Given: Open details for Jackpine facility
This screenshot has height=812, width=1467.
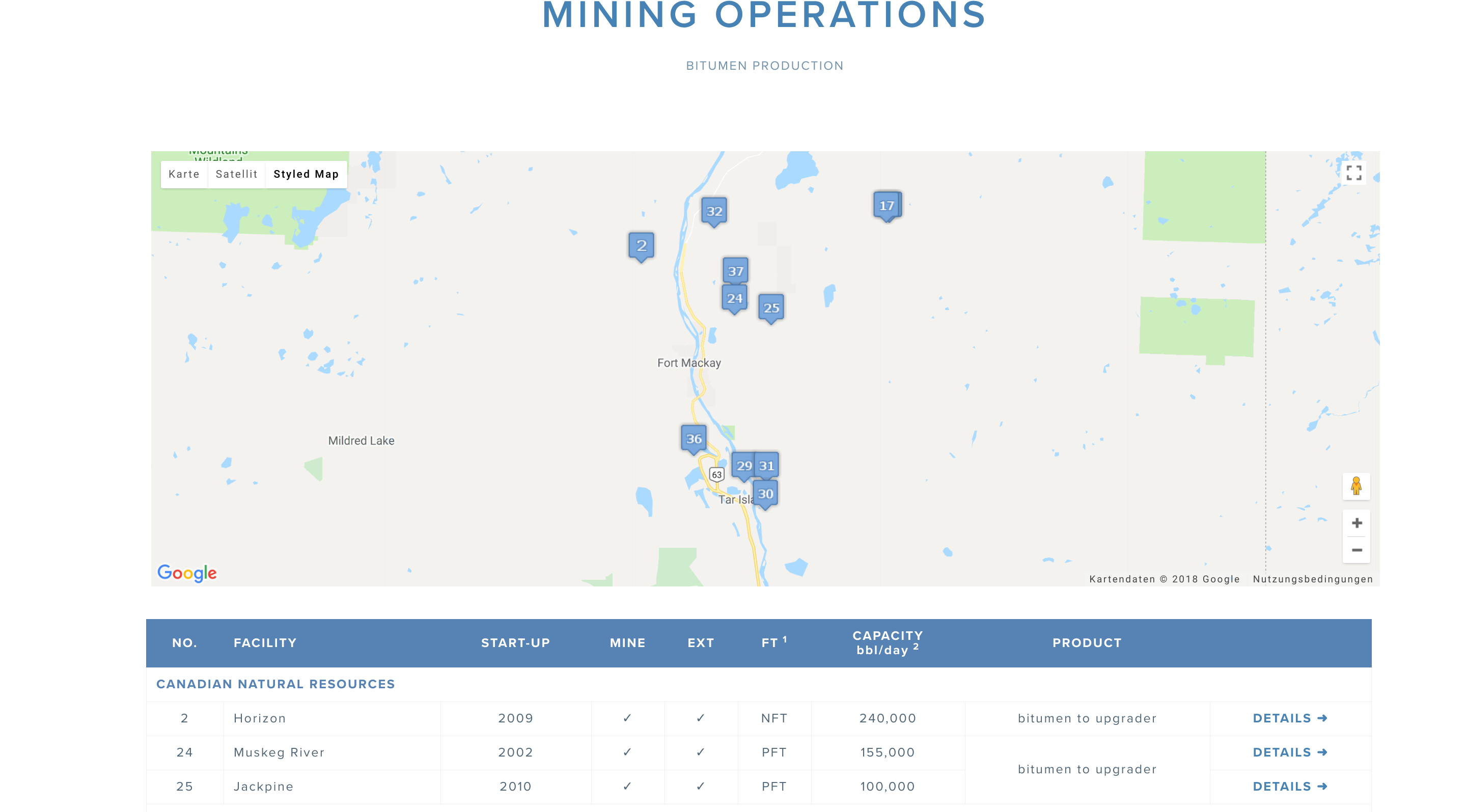Looking at the screenshot, I should pos(1289,787).
